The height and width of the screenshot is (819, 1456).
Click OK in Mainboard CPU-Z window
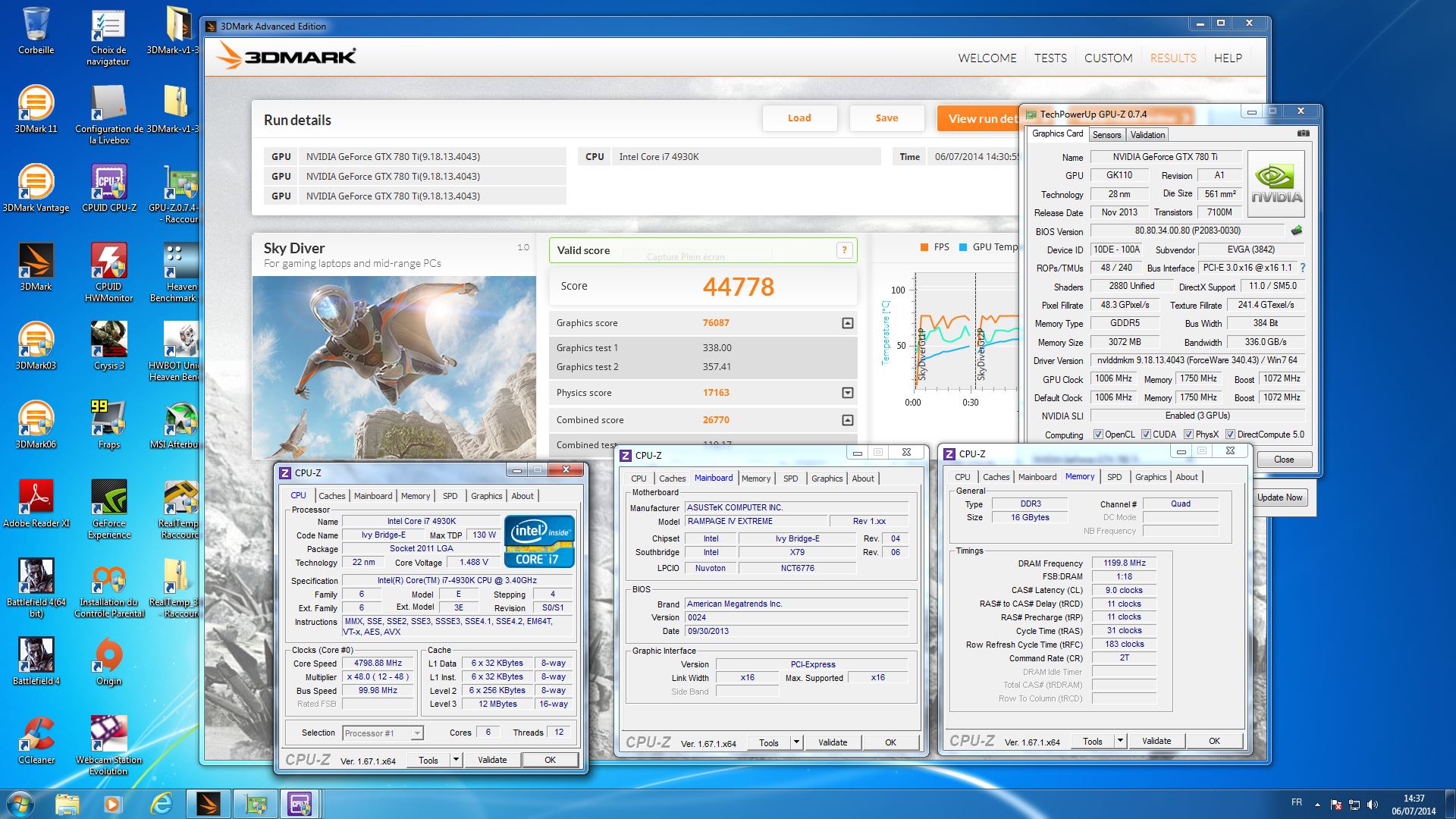point(890,742)
